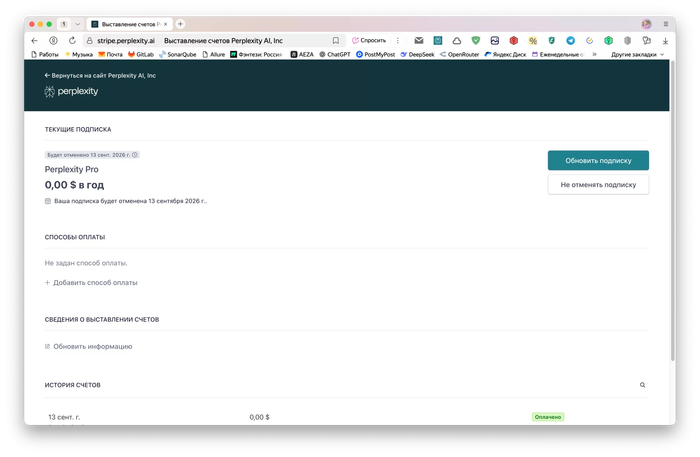The height and width of the screenshot is (457, 700).
Task: Open the GitLab bookmark
Action: point(139,54)
